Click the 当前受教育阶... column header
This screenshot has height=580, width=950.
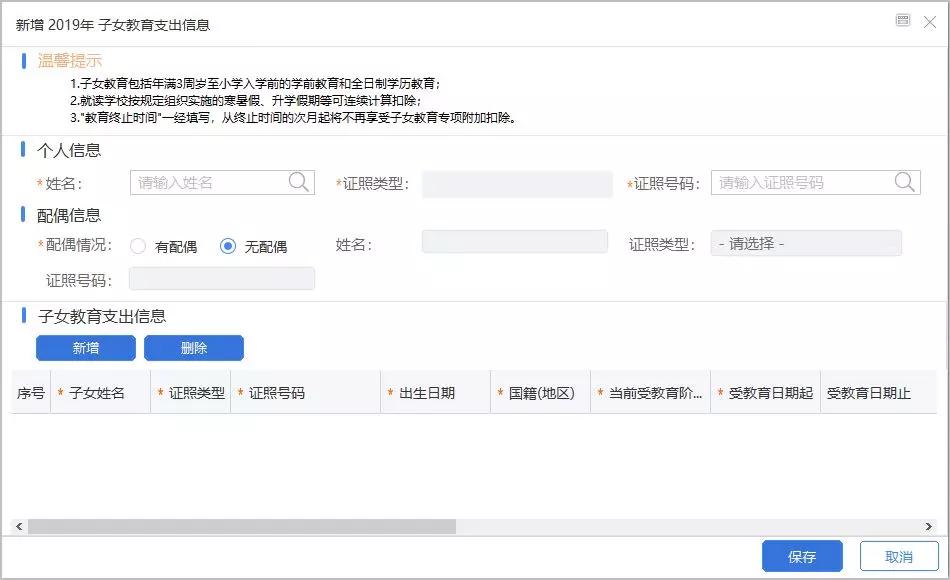[x=650, y=393]
